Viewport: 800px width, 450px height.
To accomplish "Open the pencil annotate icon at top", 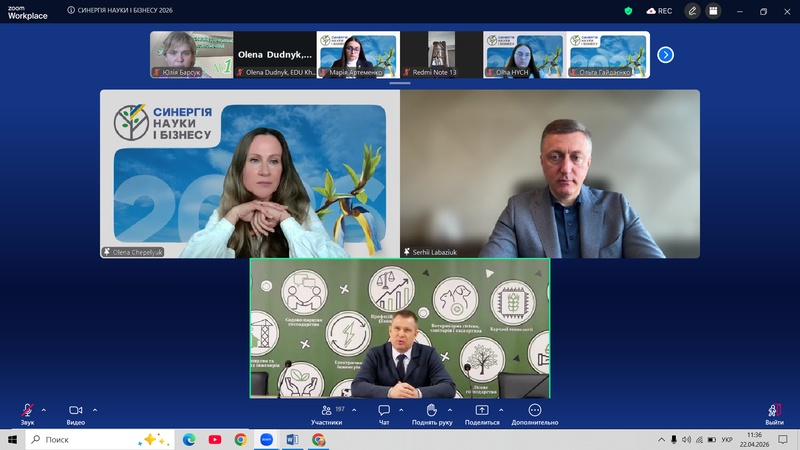I will pos(692,11).
